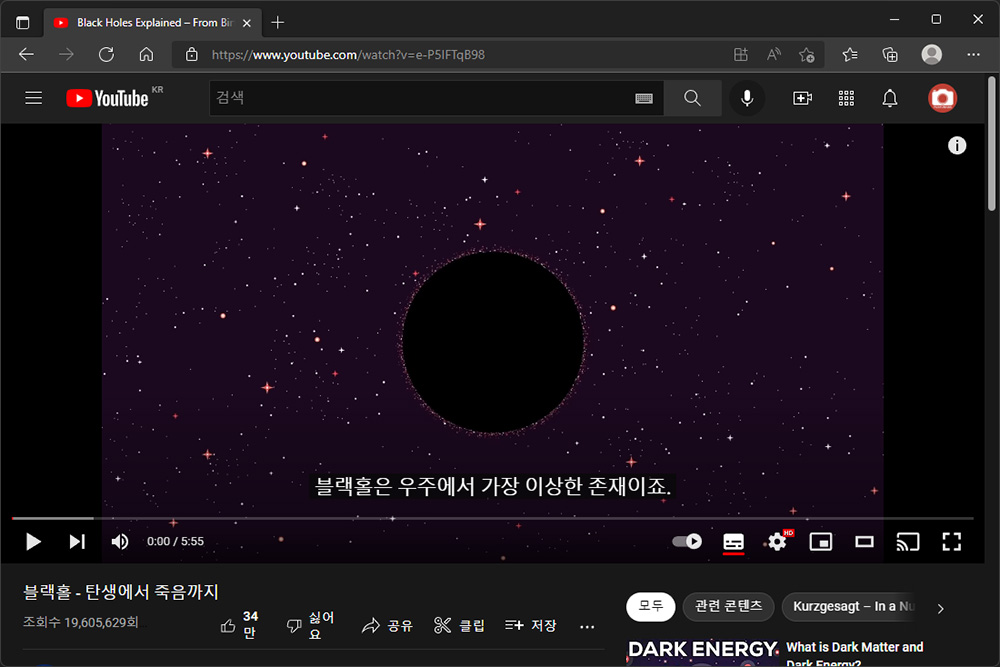The image size is (1000, 667).
Task: Save the video with 저장
Action: point(531,626)
